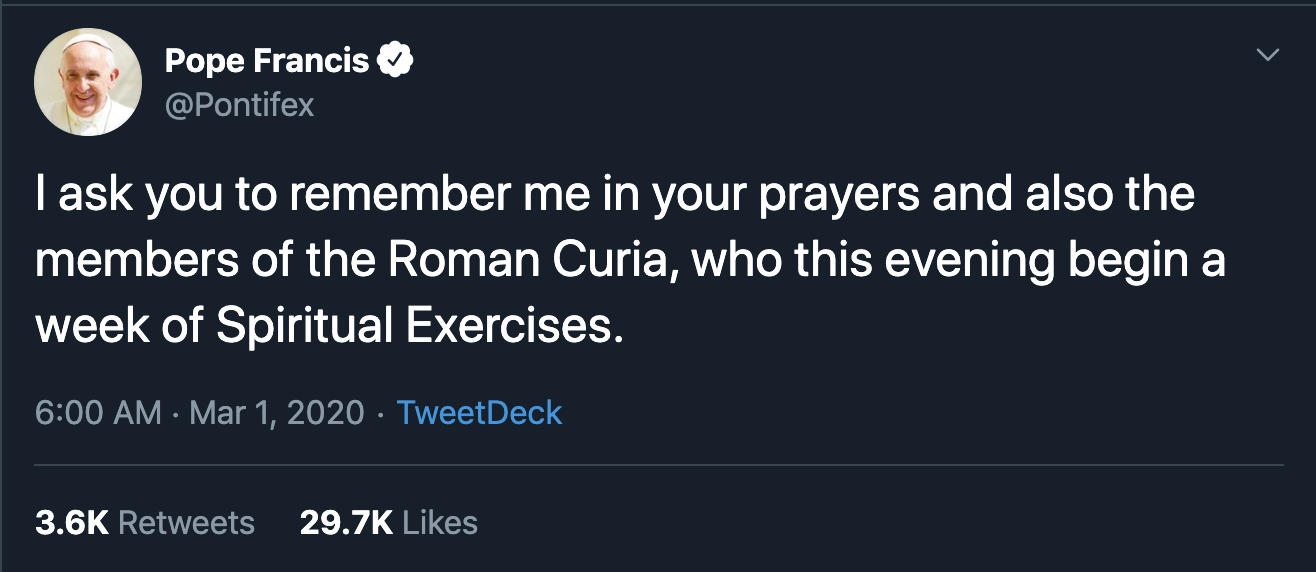Click the Pope Francis profile avatar
The image size is (1316, 572).
(x=88, y=82)
